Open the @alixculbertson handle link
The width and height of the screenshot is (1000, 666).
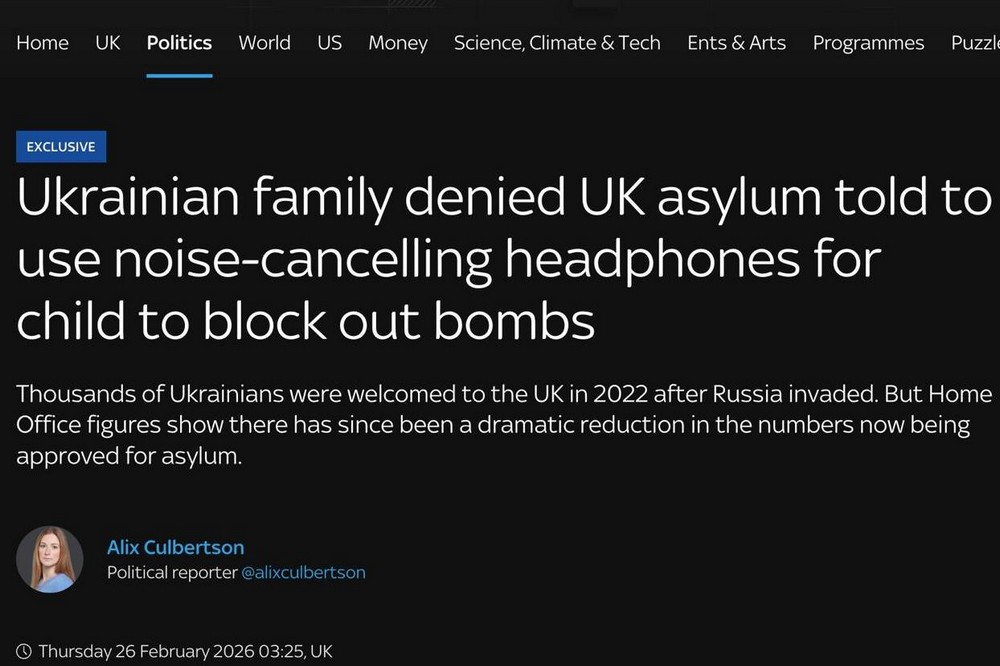point(303,573)
